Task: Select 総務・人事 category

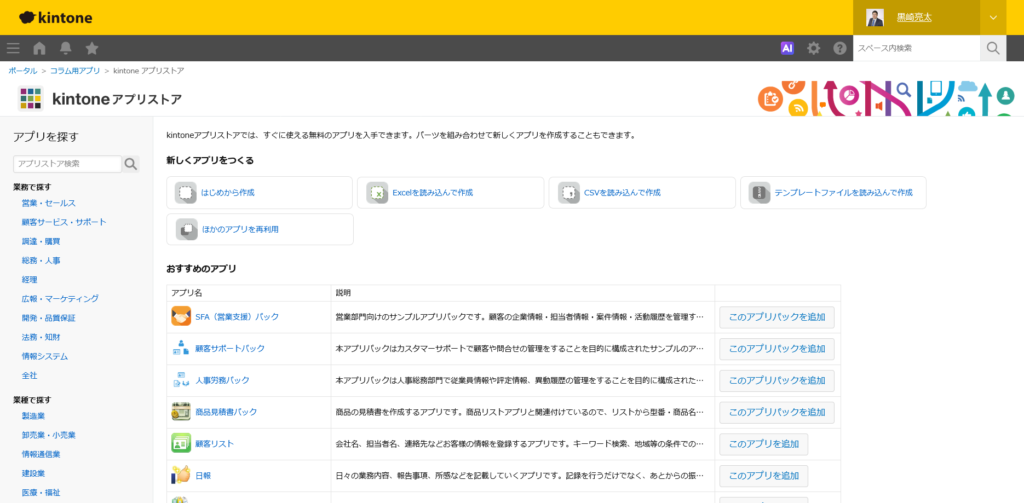Action: click(x=40, y=261)
